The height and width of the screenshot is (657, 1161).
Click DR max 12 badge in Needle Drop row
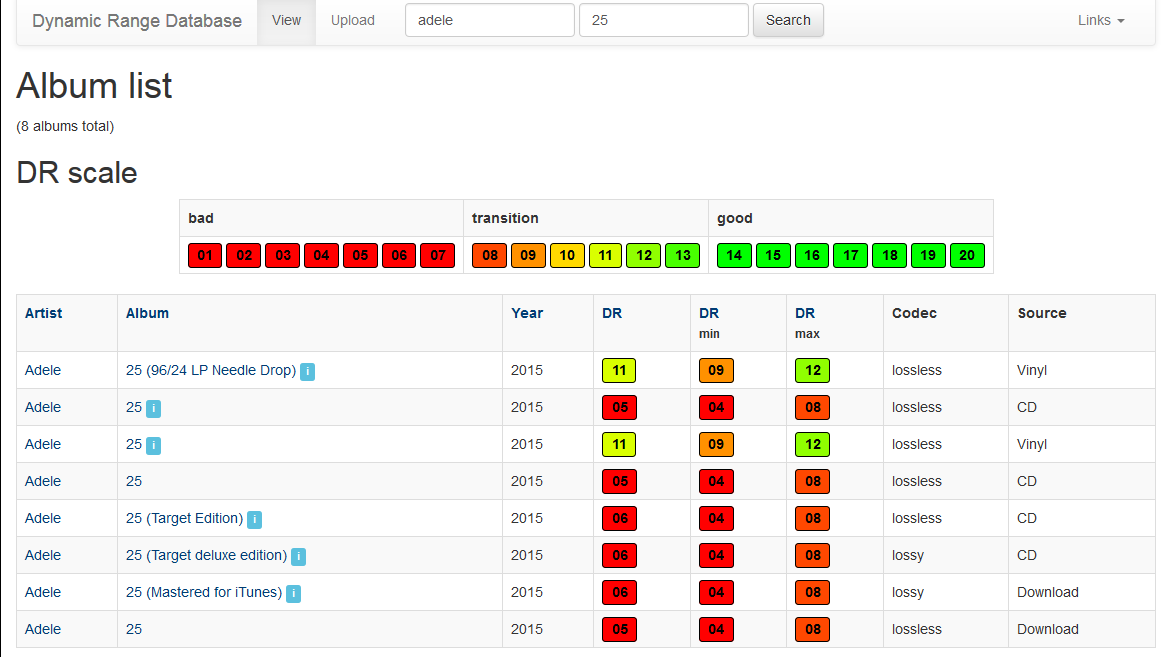click(812, 370)
